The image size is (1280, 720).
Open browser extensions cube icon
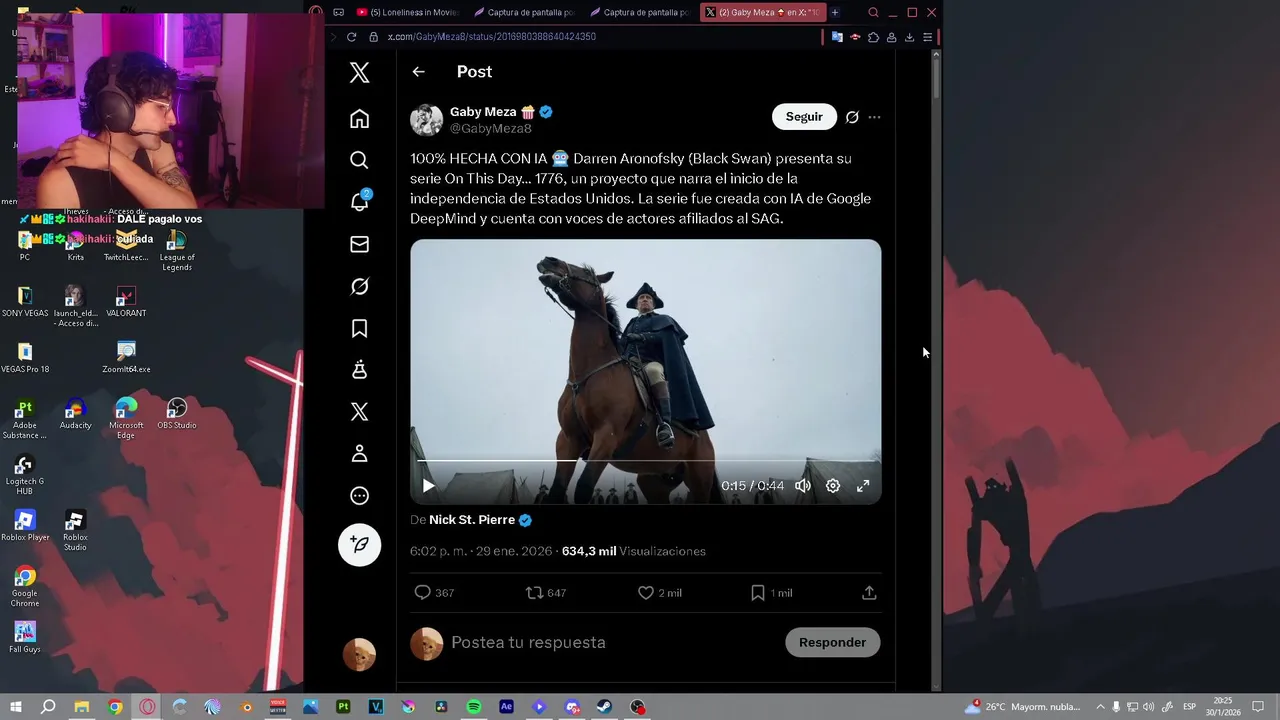873,37
